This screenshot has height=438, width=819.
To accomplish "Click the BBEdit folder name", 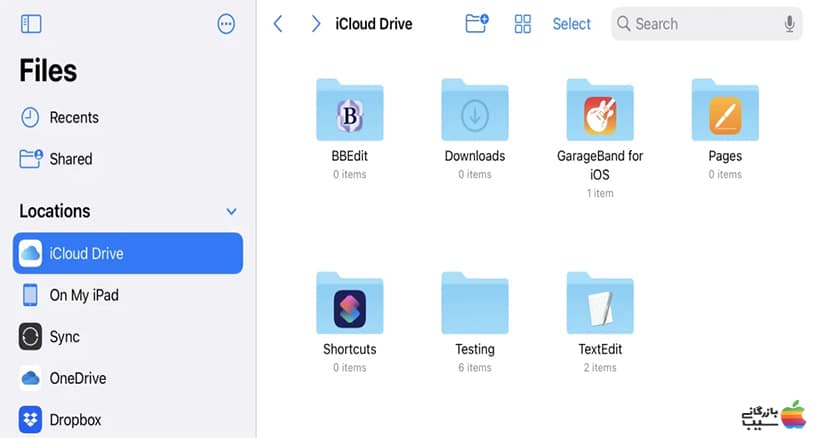I will 349,156.
